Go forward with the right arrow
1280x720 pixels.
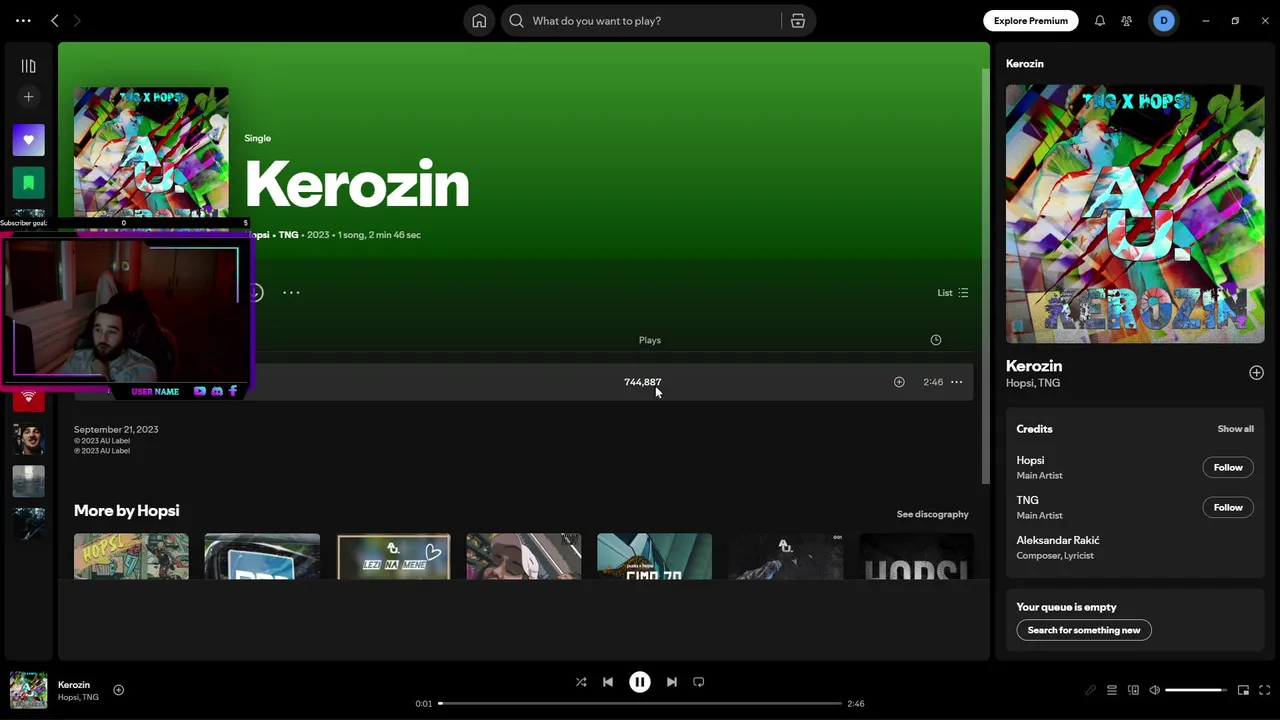tap(77, 20)
